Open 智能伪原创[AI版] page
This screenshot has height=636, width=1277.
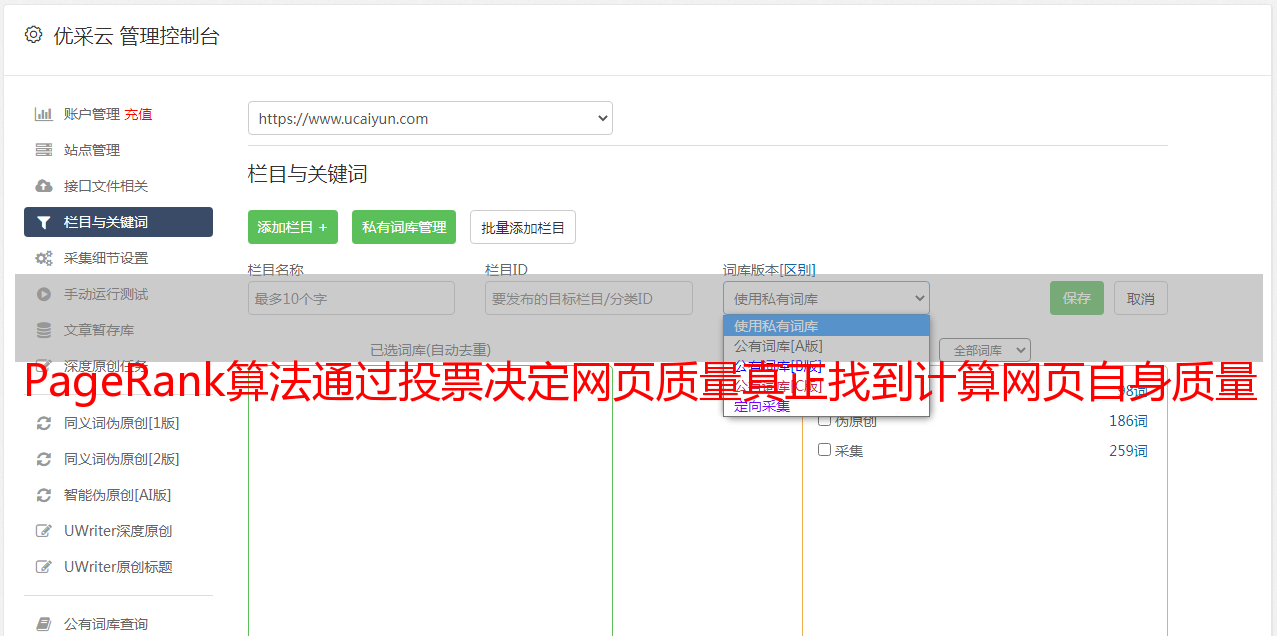[x=118, y=495]
